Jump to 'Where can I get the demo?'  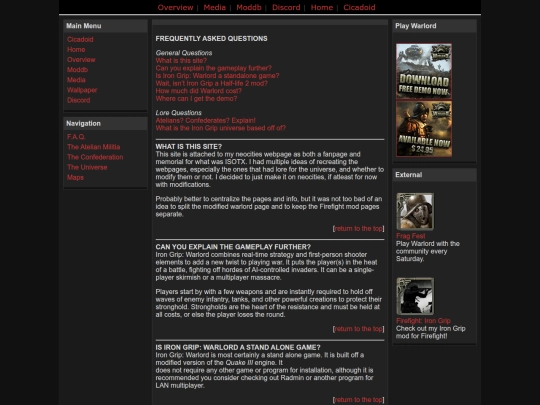[196, 98]
